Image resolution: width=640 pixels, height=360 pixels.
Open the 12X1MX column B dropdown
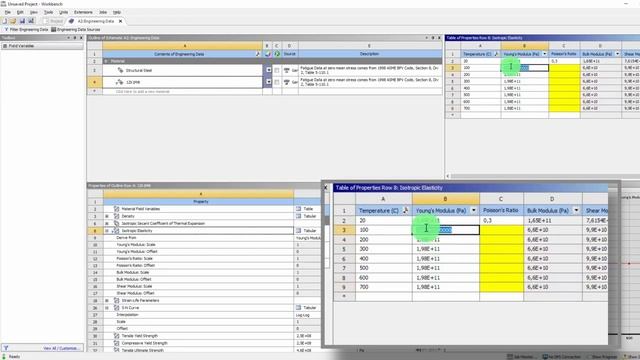[269, 82]
